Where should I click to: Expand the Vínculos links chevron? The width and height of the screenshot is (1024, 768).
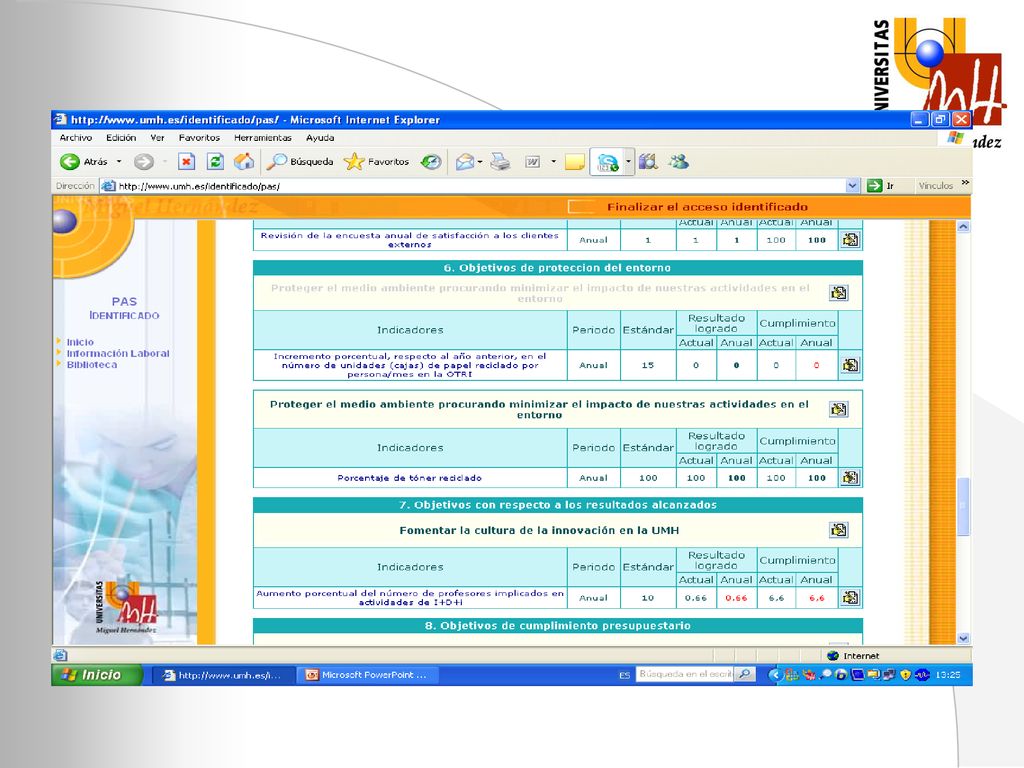965,184
